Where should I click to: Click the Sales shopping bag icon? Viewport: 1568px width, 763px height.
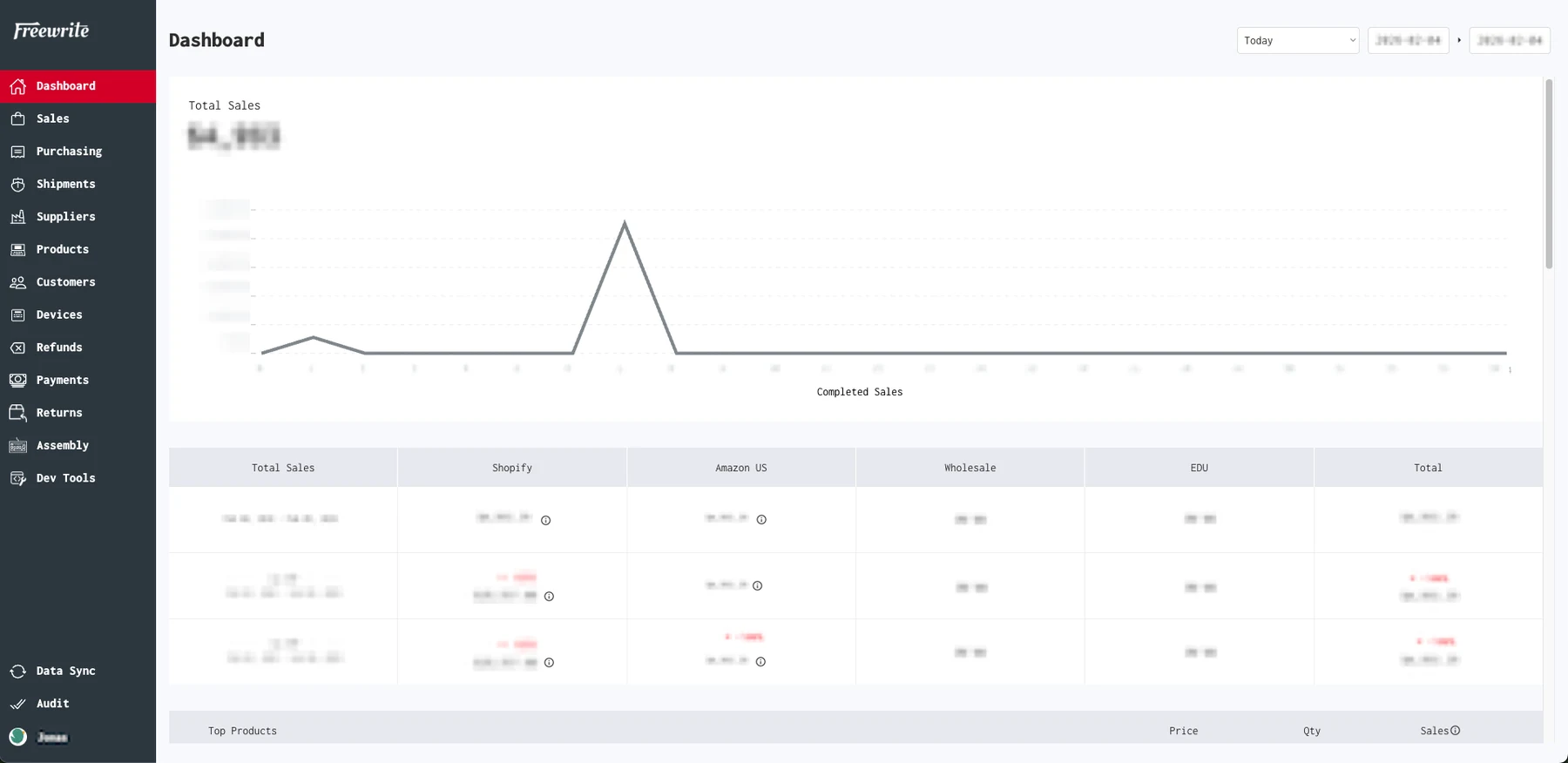[17, 118]
